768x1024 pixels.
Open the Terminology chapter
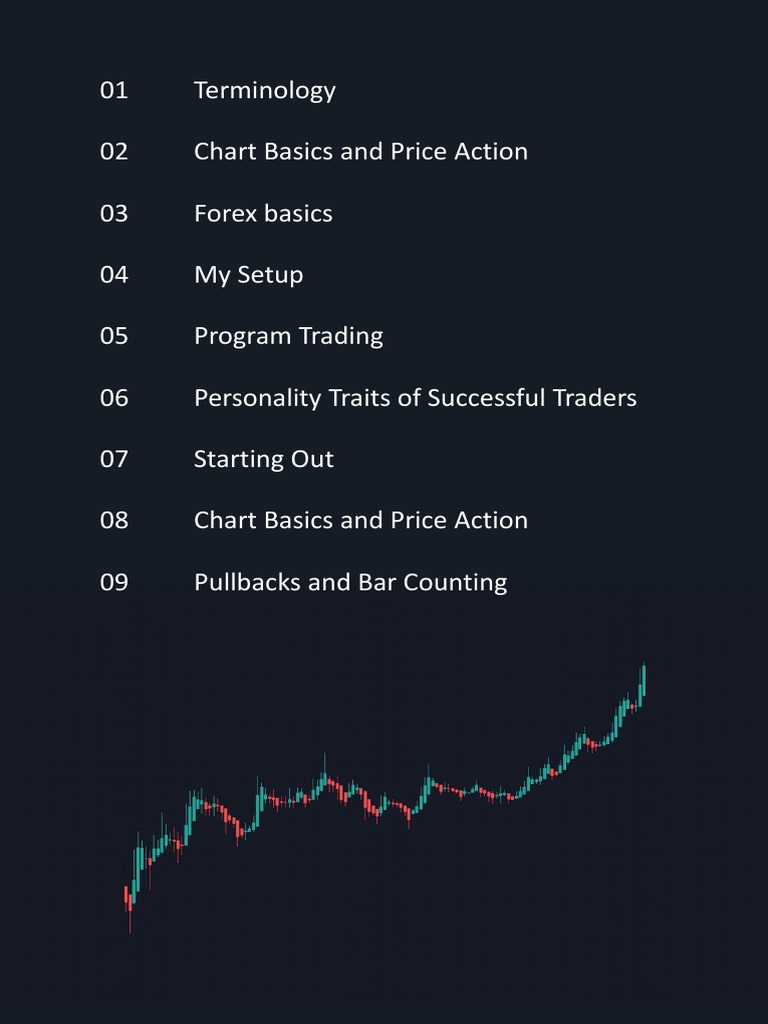tap(264, 91)
